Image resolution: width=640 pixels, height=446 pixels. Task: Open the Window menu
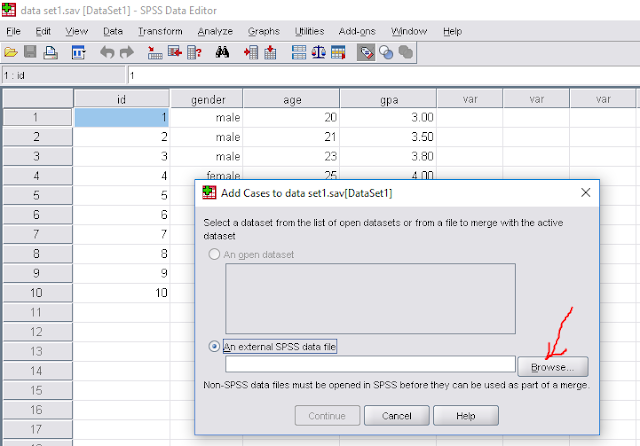pyautogui.click(x=409, y=31)
